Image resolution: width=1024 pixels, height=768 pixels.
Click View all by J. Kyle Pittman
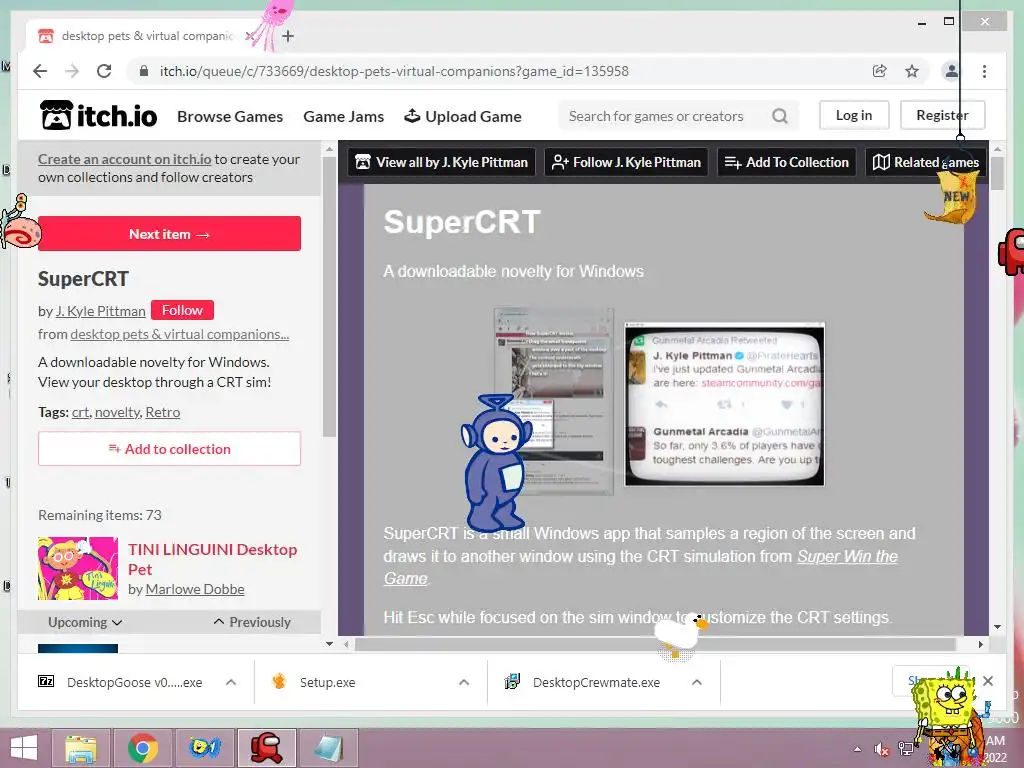pyautogui.click(x=442, y=162)
